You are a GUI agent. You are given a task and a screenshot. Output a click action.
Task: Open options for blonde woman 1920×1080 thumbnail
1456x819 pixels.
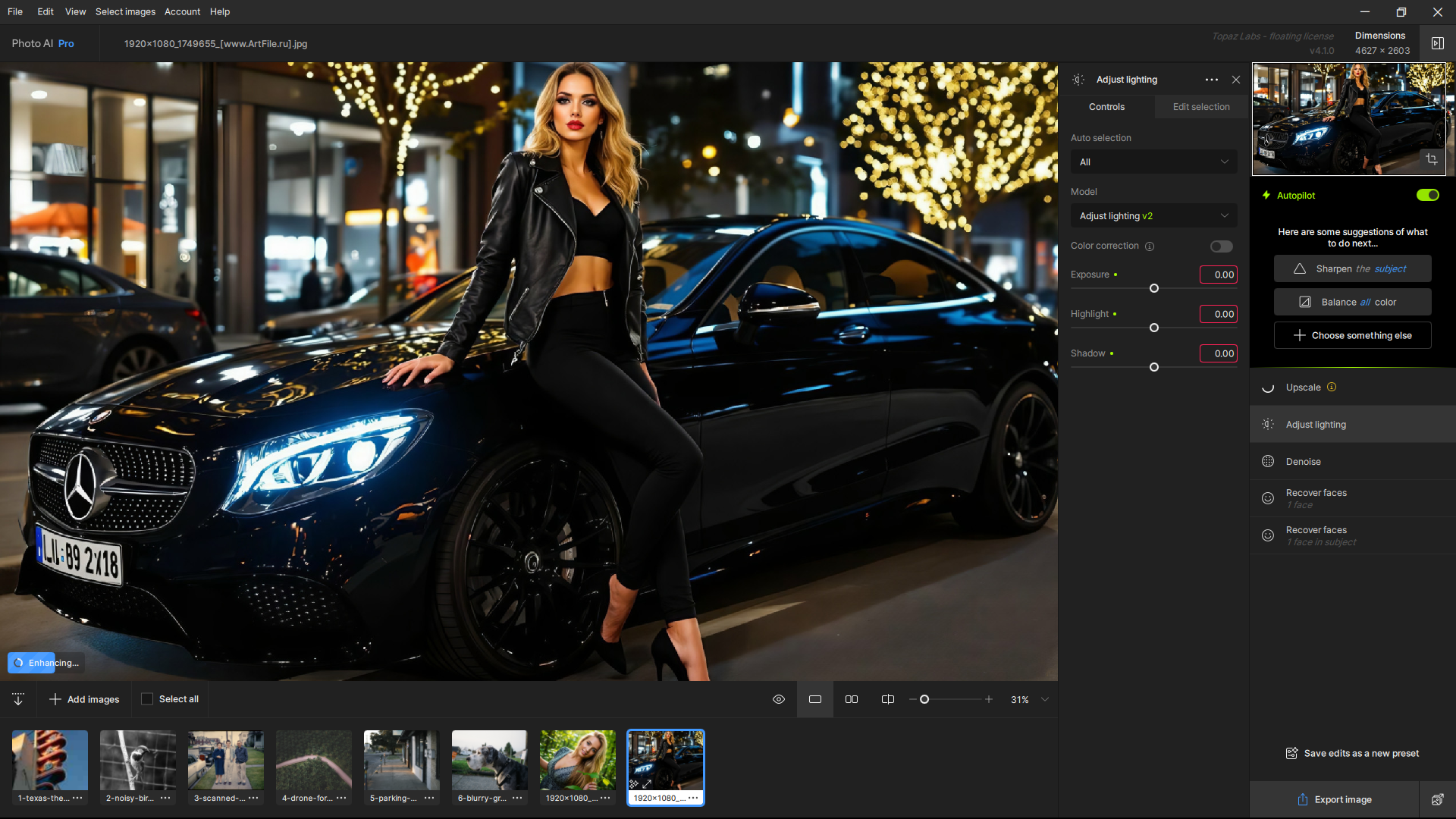(x=605, y=798)
